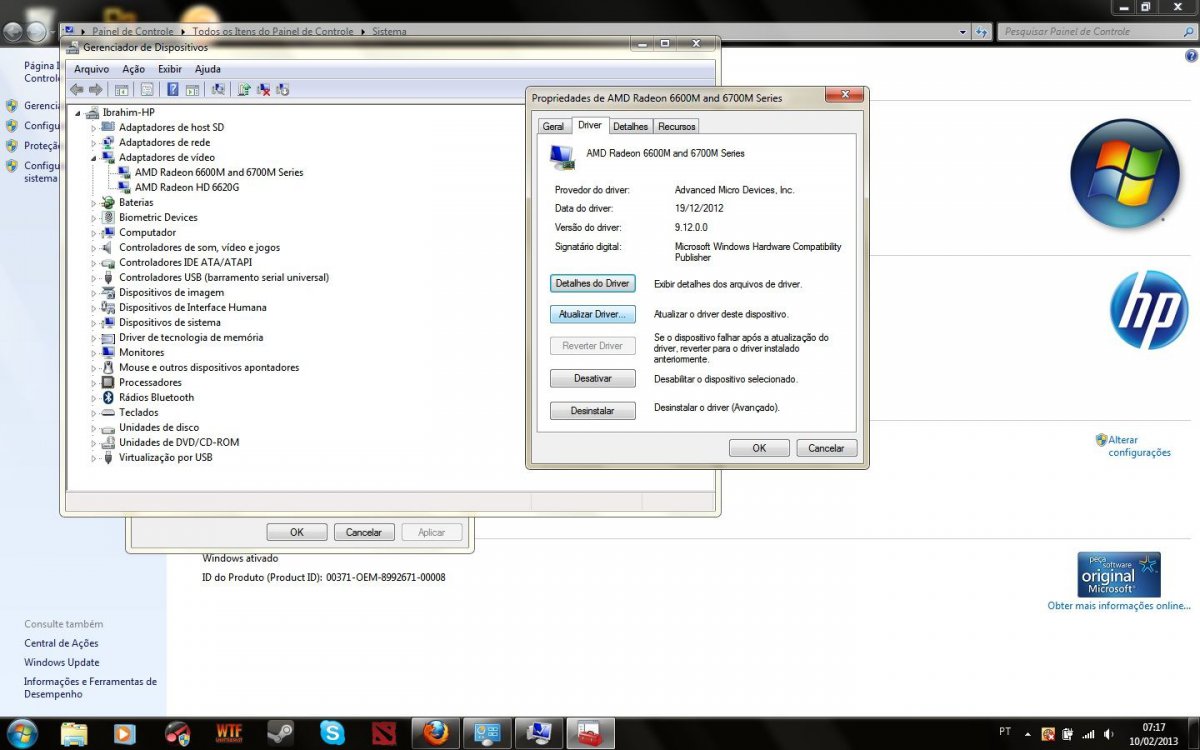The width and height of the screenshot is (1200, 750).
Task: Open the Arquivo menu
Action: [x=91, y=69]
